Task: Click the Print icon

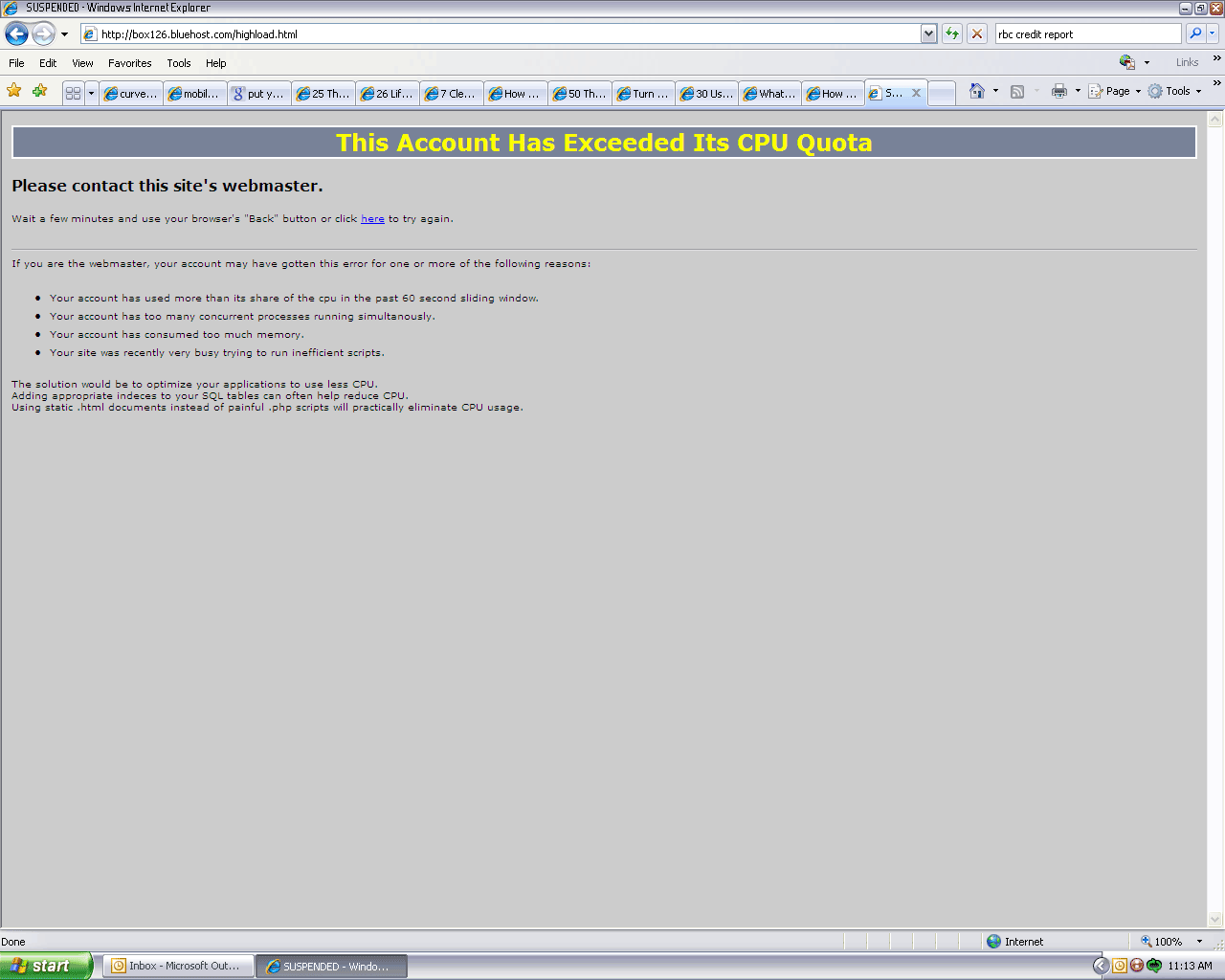Action: coord(1059,91)
